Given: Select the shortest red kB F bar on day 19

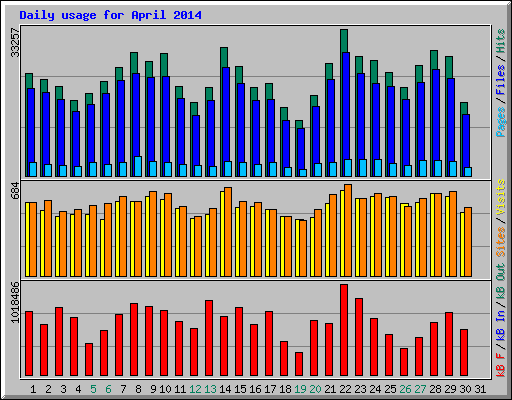Looking at the screenshot, I should pyautogui.click(x=299, y=364).
